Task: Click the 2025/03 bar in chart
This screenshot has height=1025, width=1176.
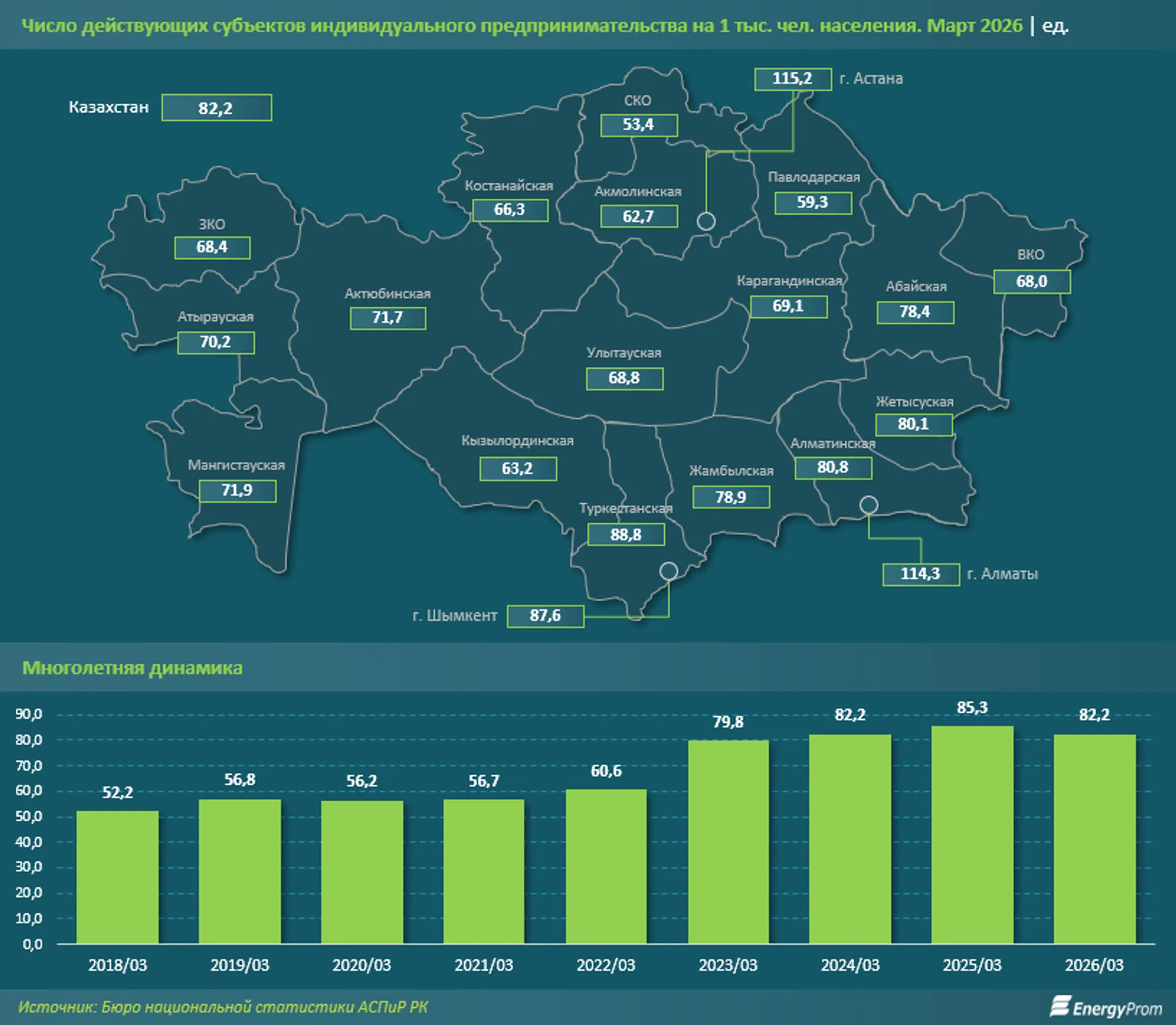Action: click(x=972, y=834)
